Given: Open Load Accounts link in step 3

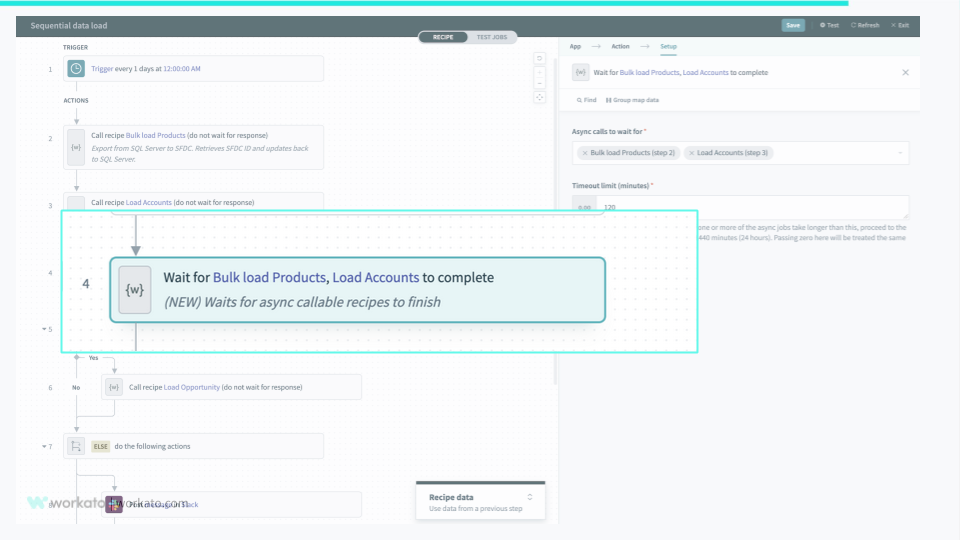Looking at the screenshot, I should [x=149, y=202].
